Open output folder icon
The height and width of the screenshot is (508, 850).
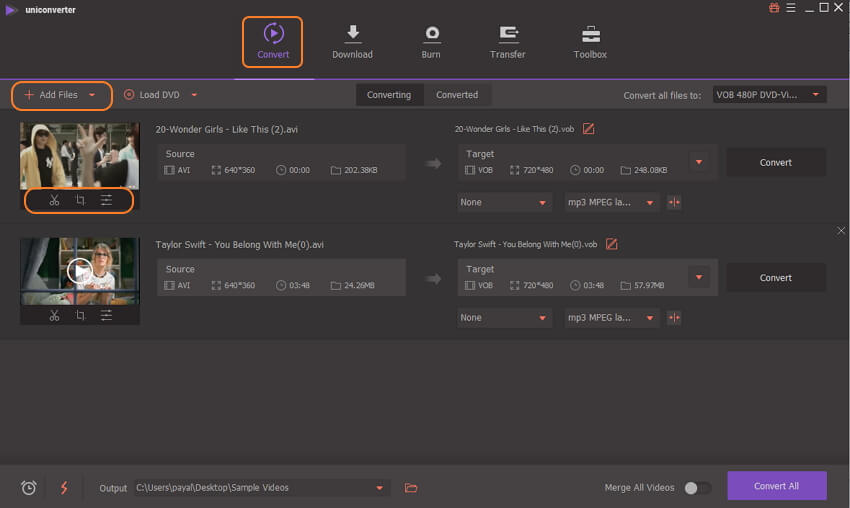coord(411,488)
